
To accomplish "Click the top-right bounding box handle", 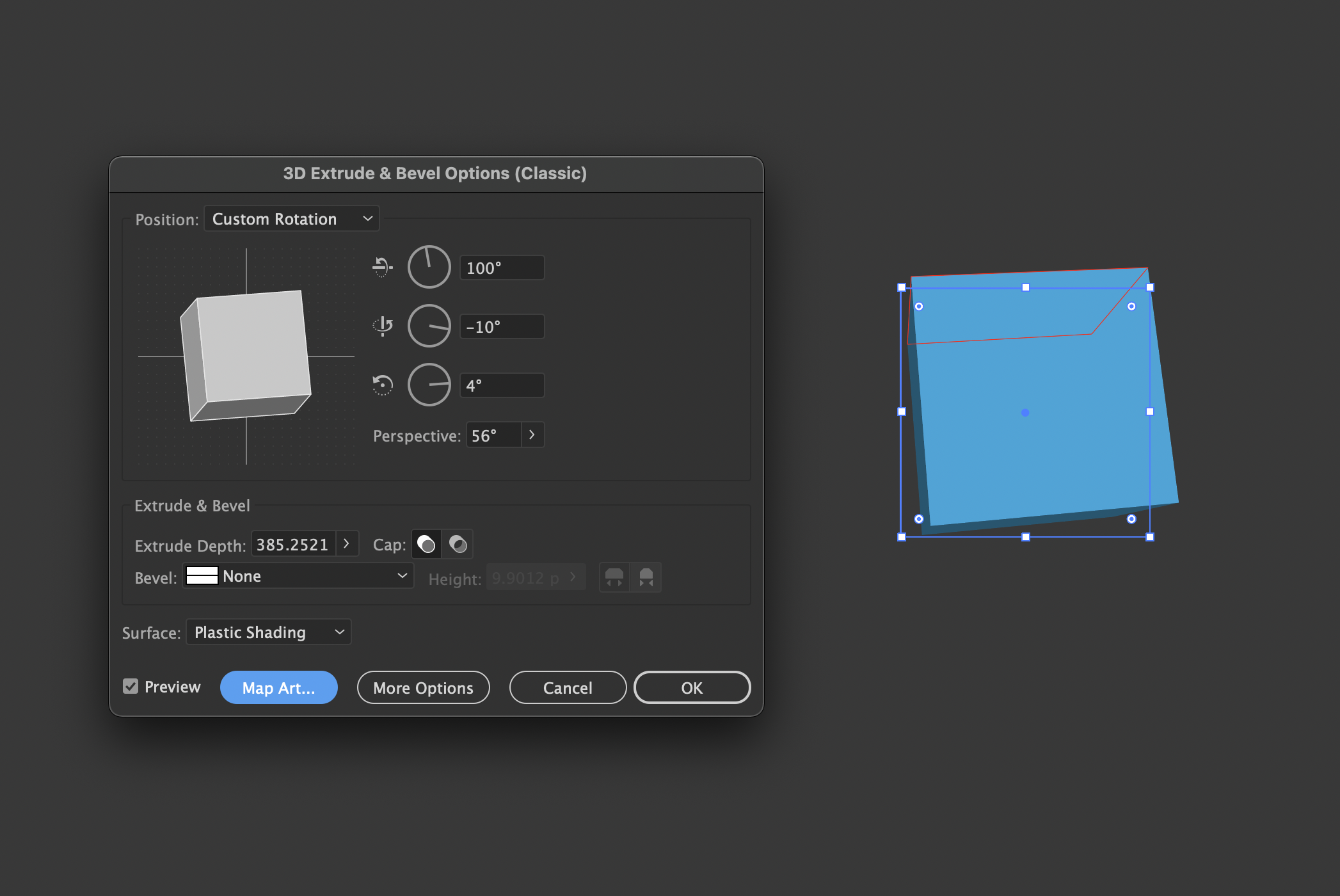I will coord(1150,287).
